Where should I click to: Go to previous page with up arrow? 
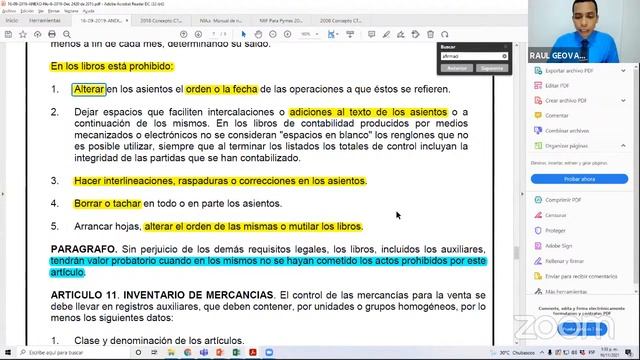[x=184, y=35]
